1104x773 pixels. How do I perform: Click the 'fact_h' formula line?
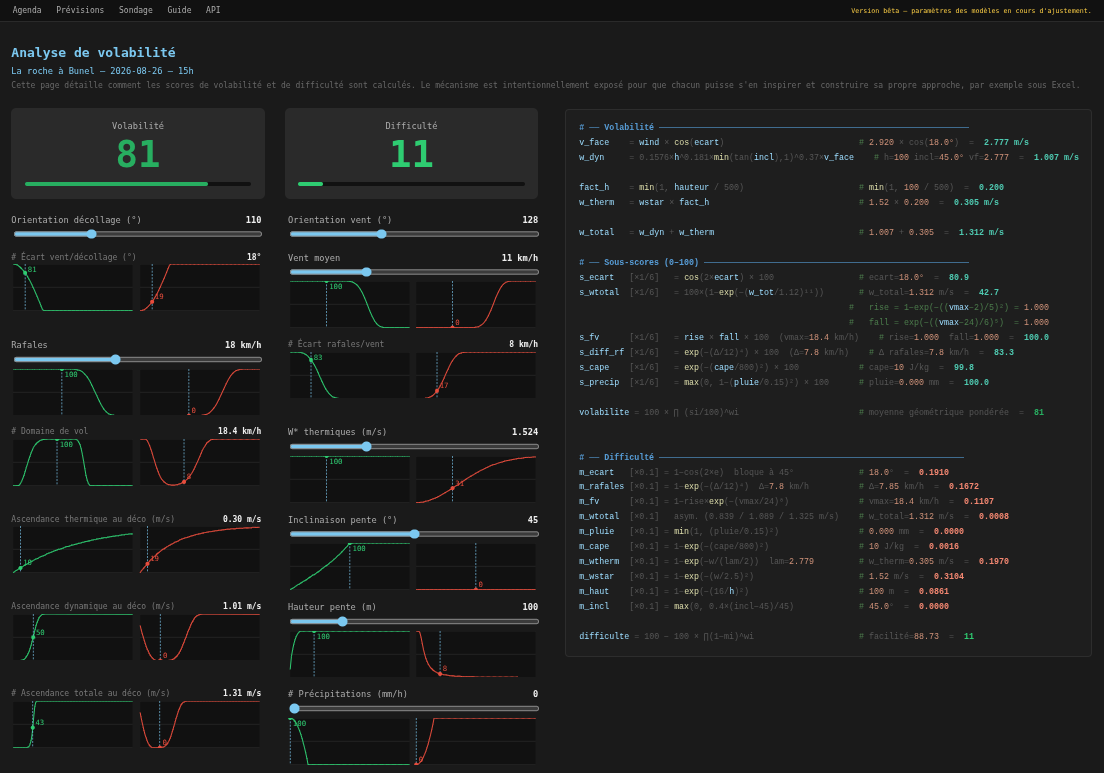click(791, 187)
